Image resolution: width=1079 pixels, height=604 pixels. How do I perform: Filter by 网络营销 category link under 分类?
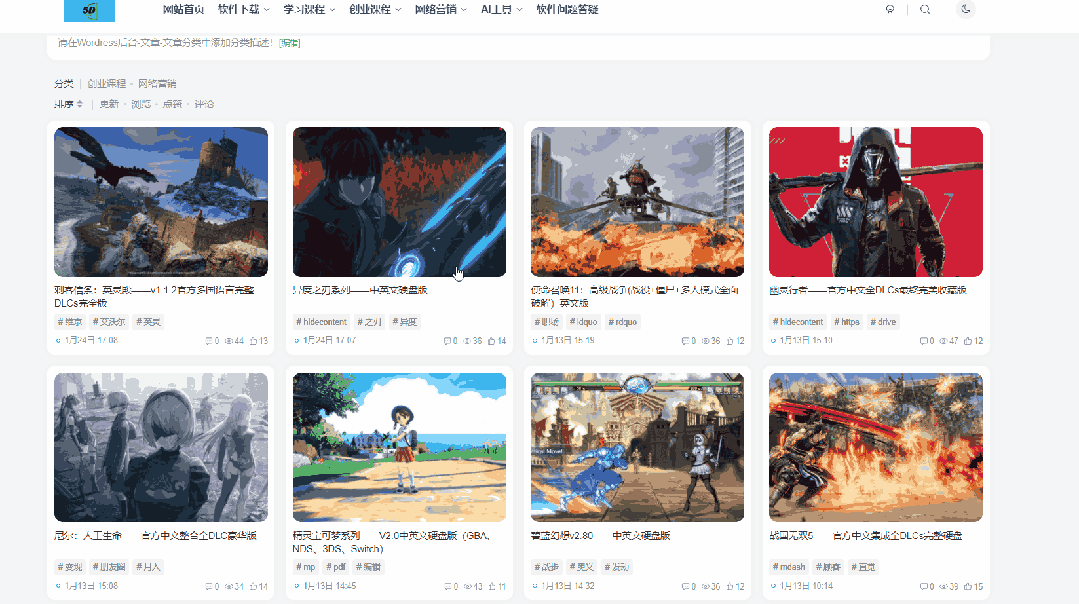(x=157, y=84)
